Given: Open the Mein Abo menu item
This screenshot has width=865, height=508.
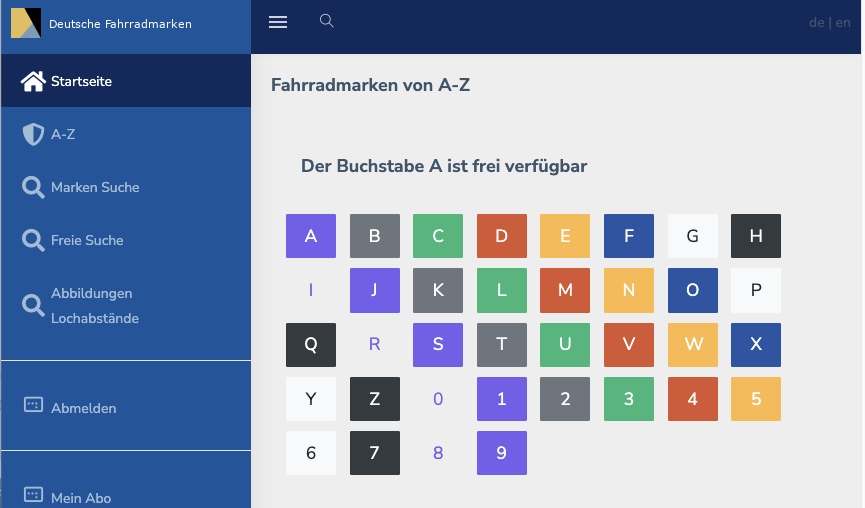Looking at the screenshot, I should pyautogui.click(x=81, y=498).
